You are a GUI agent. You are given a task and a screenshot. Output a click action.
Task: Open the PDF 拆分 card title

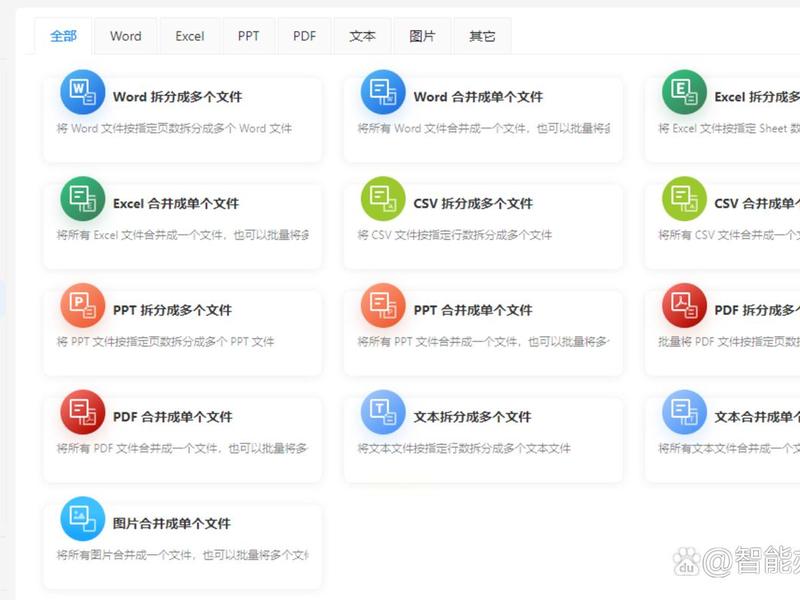pyautogui.click(x=757, y=310)
